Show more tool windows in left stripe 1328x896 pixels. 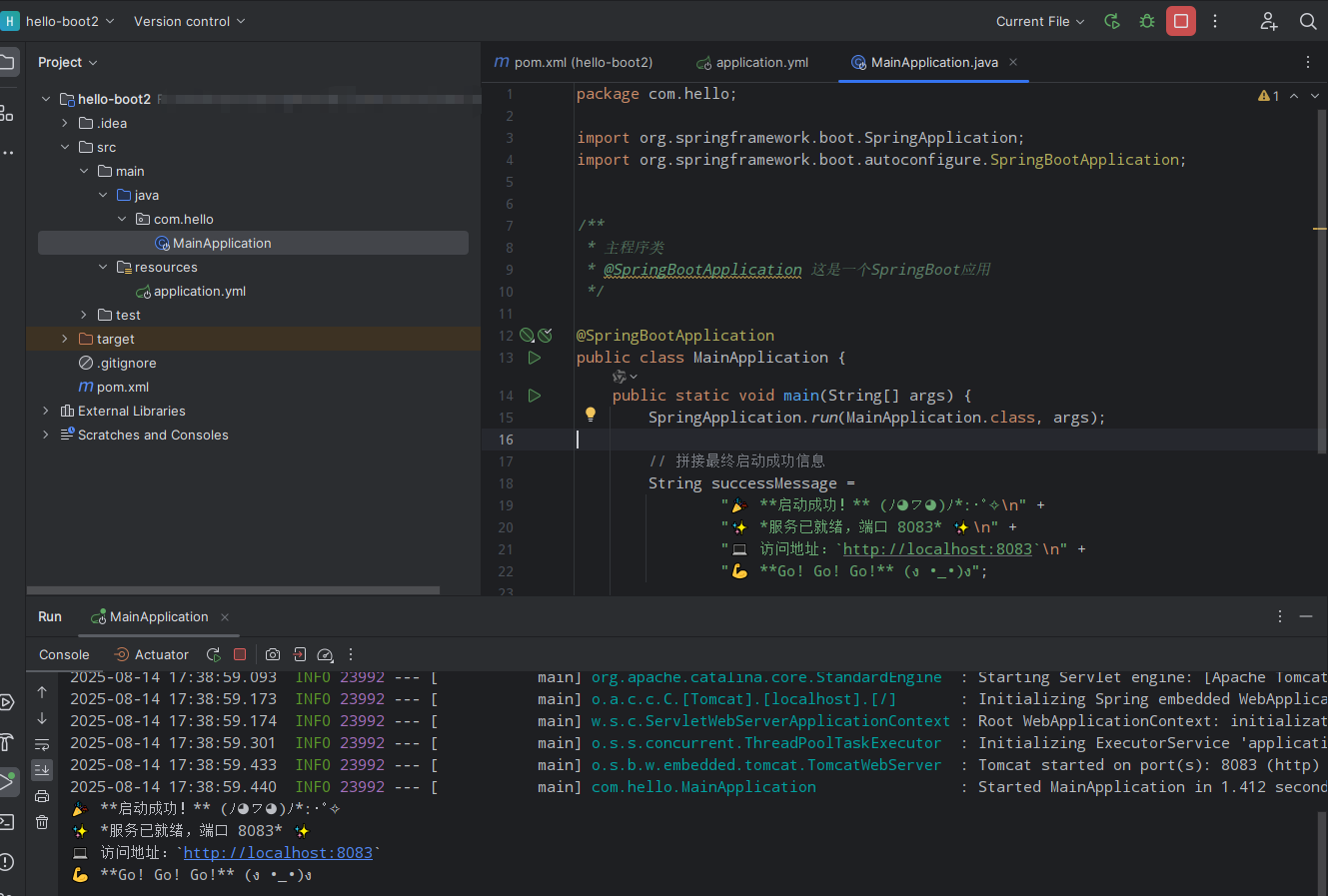click(7, 153)
